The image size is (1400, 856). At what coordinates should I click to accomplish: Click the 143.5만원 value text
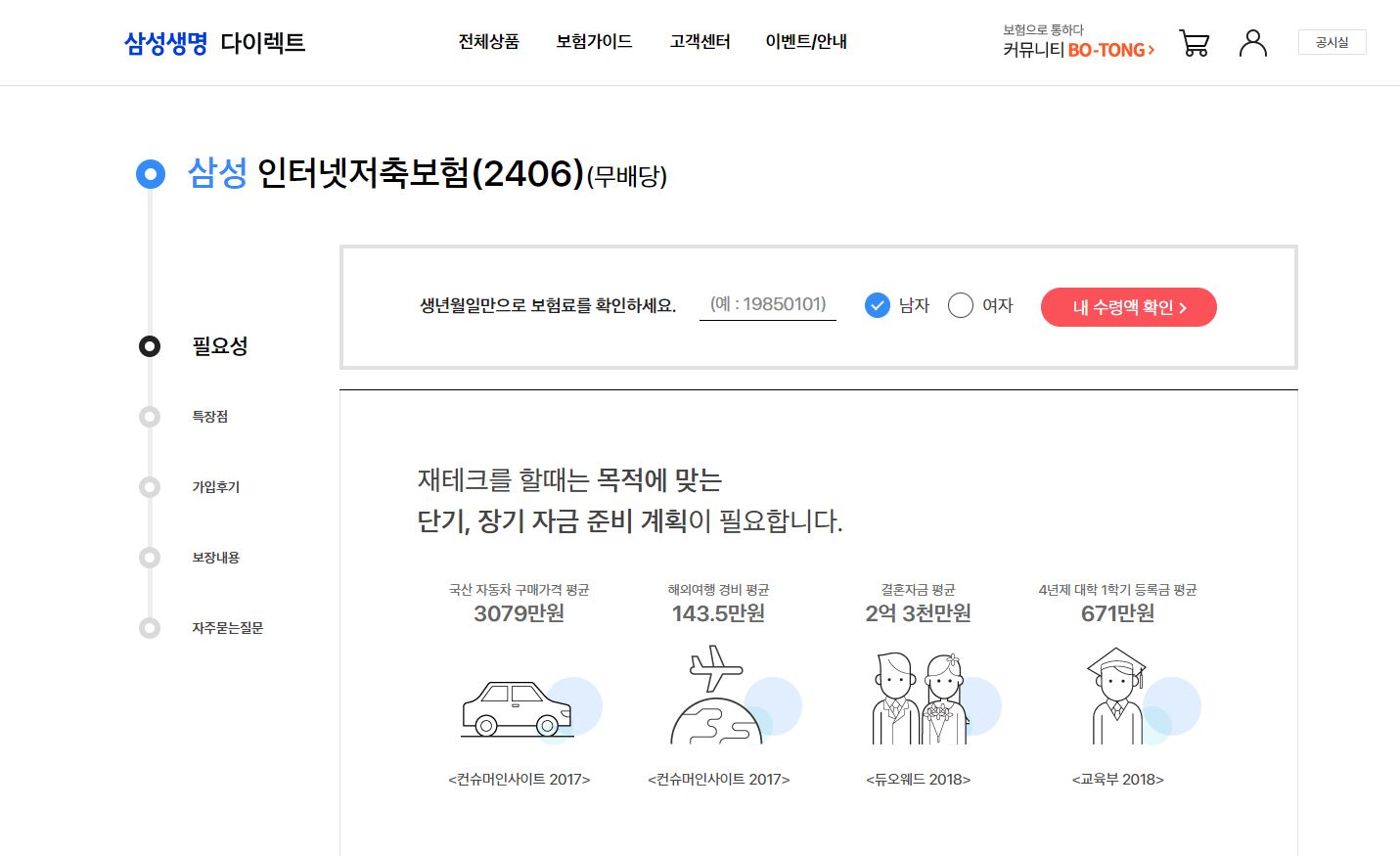tap(718, 613)
